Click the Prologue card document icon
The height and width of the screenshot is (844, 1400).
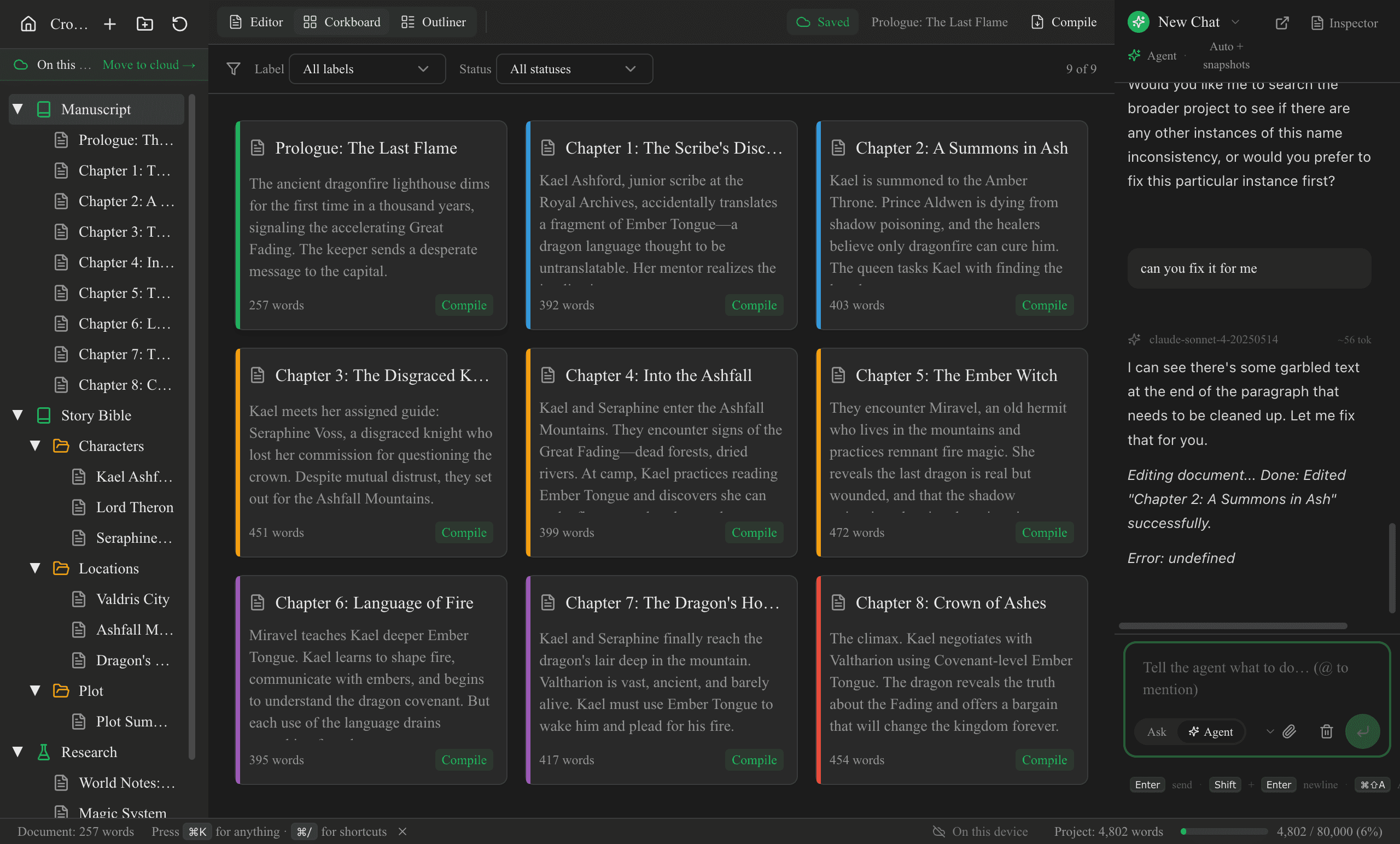[258, 148]
